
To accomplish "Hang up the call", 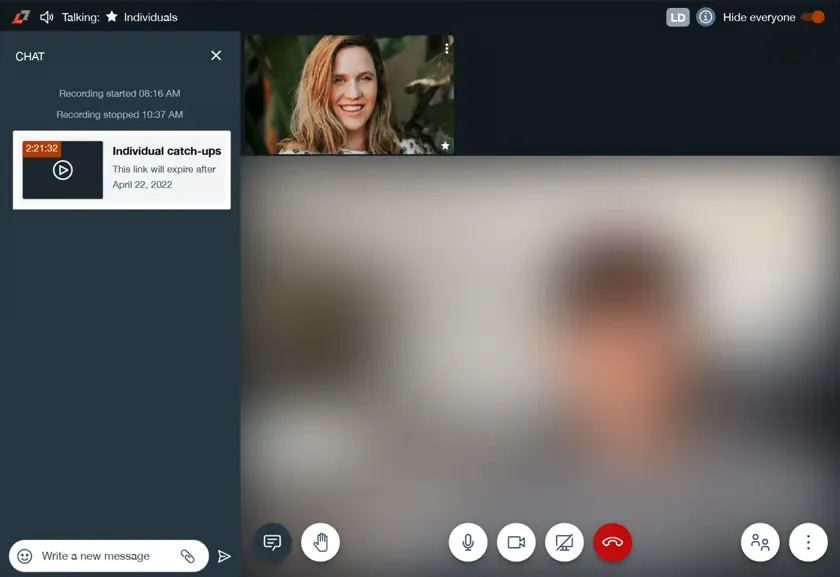I will coord(613,542).
